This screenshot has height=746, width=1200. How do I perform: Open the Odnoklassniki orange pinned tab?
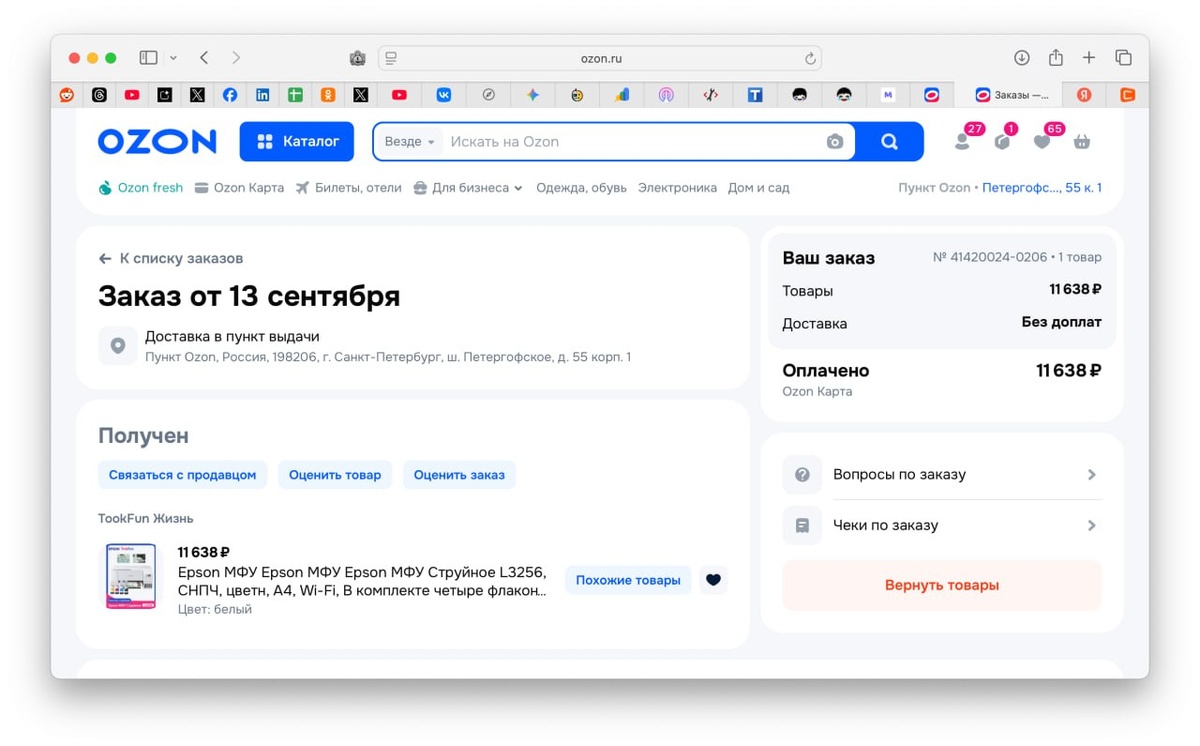328,95
